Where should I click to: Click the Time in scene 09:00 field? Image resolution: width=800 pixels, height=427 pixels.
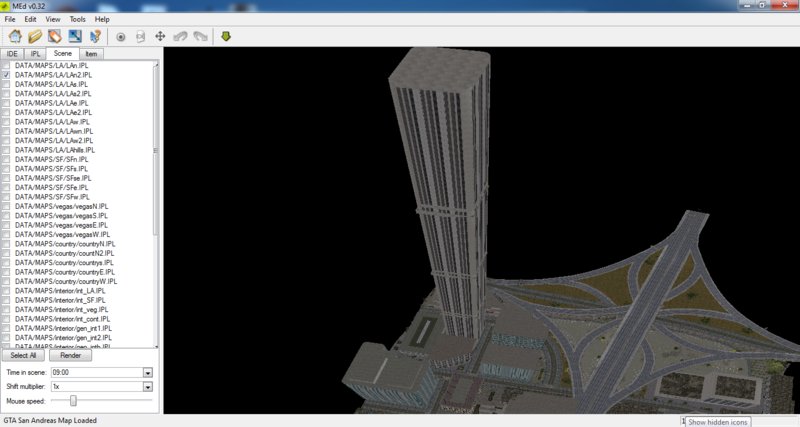(x=97, y=372)
